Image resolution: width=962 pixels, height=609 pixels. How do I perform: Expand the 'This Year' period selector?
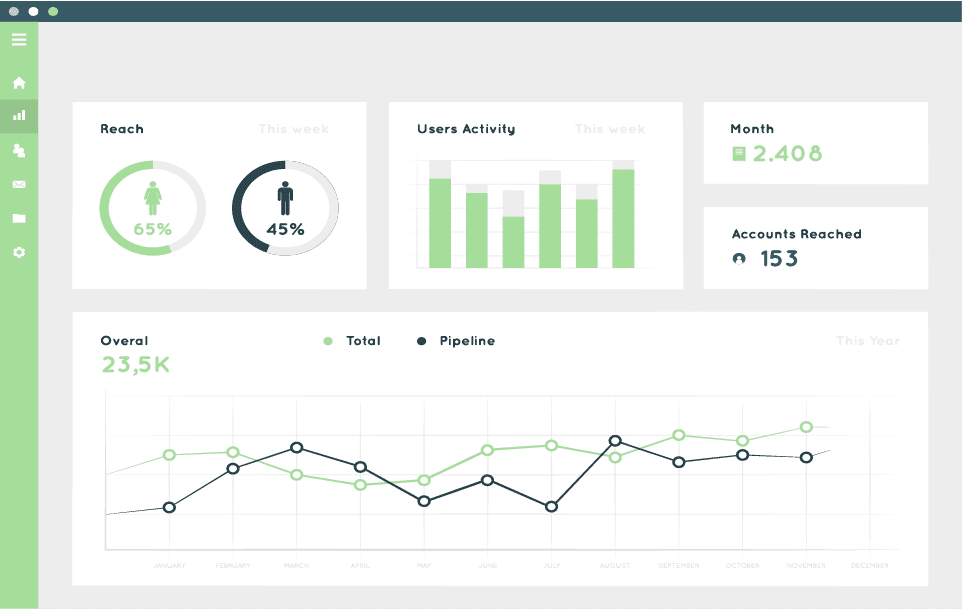[867, 341]
